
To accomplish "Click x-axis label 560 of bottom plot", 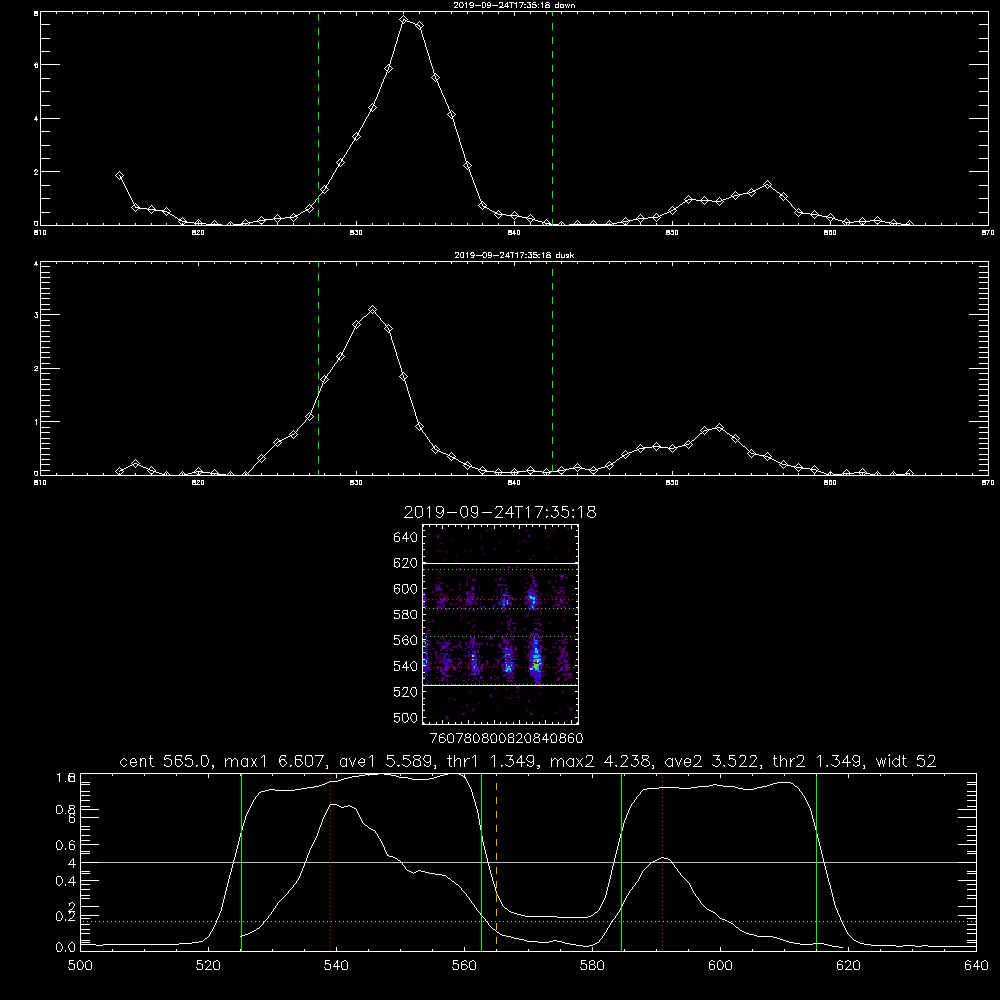I will pyautogui.click(x=464, y=966).
